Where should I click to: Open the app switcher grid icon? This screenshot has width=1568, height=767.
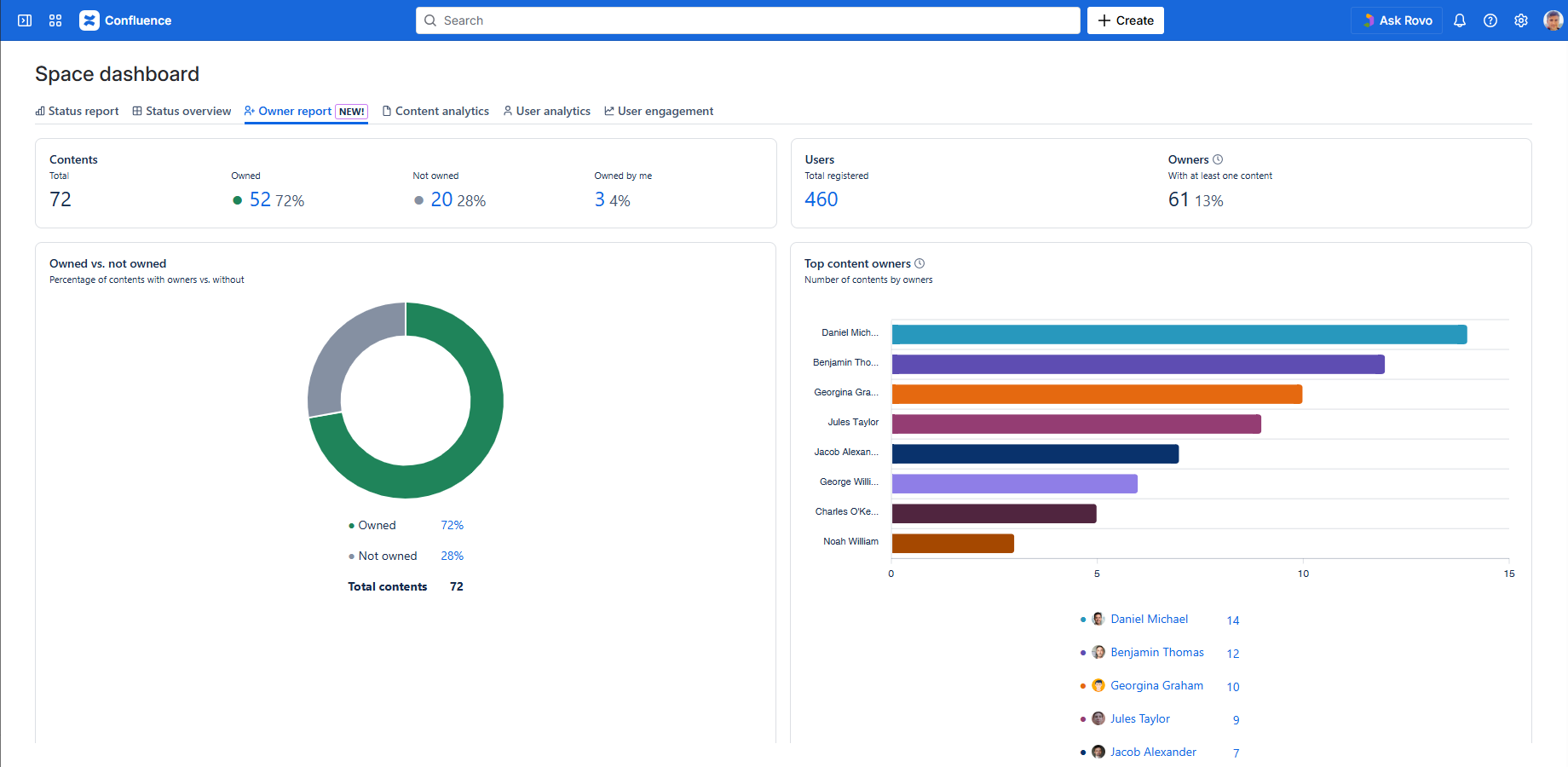55,20
